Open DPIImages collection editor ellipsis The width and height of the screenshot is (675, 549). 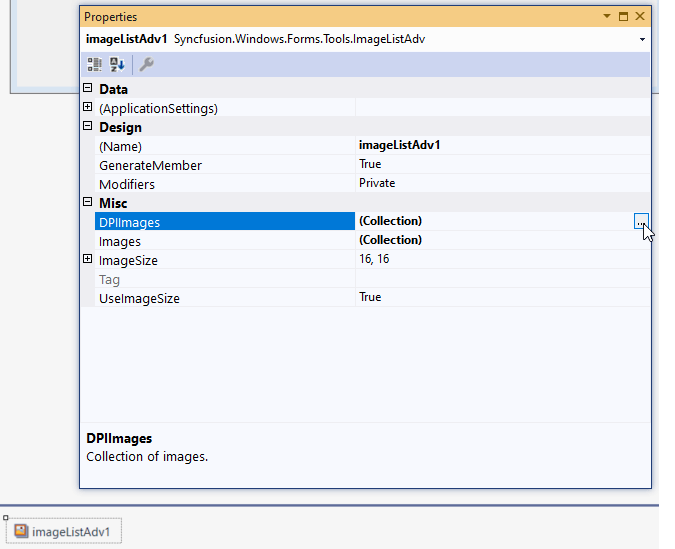(641, 221)
